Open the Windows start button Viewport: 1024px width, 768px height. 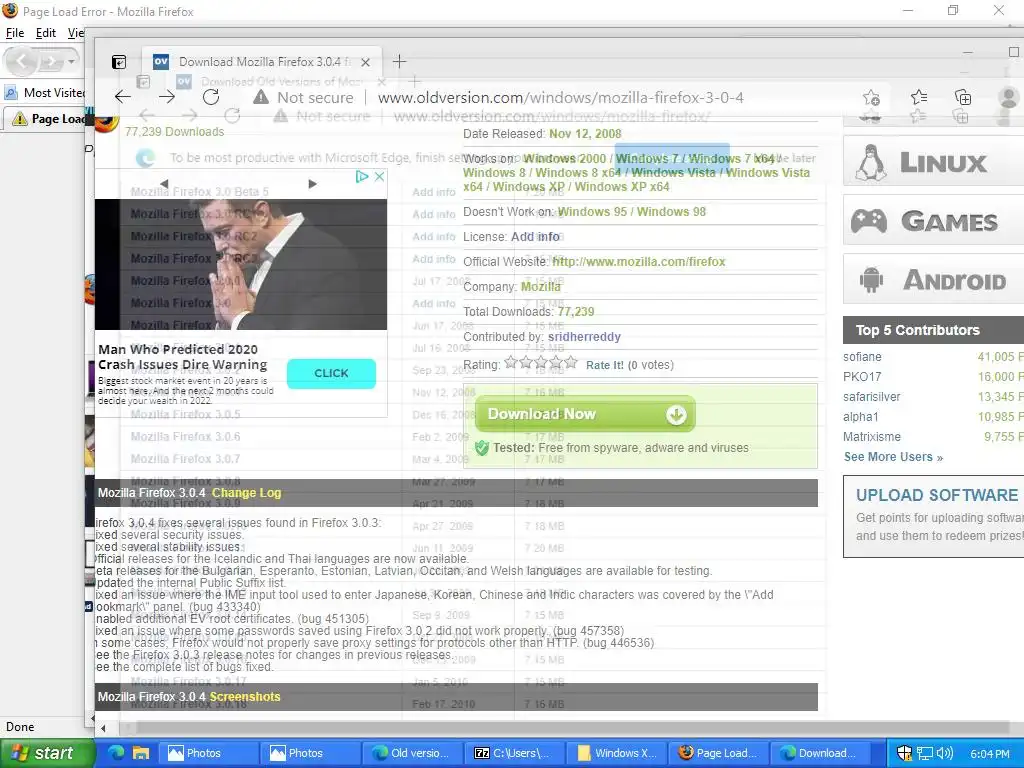[47, 753]
